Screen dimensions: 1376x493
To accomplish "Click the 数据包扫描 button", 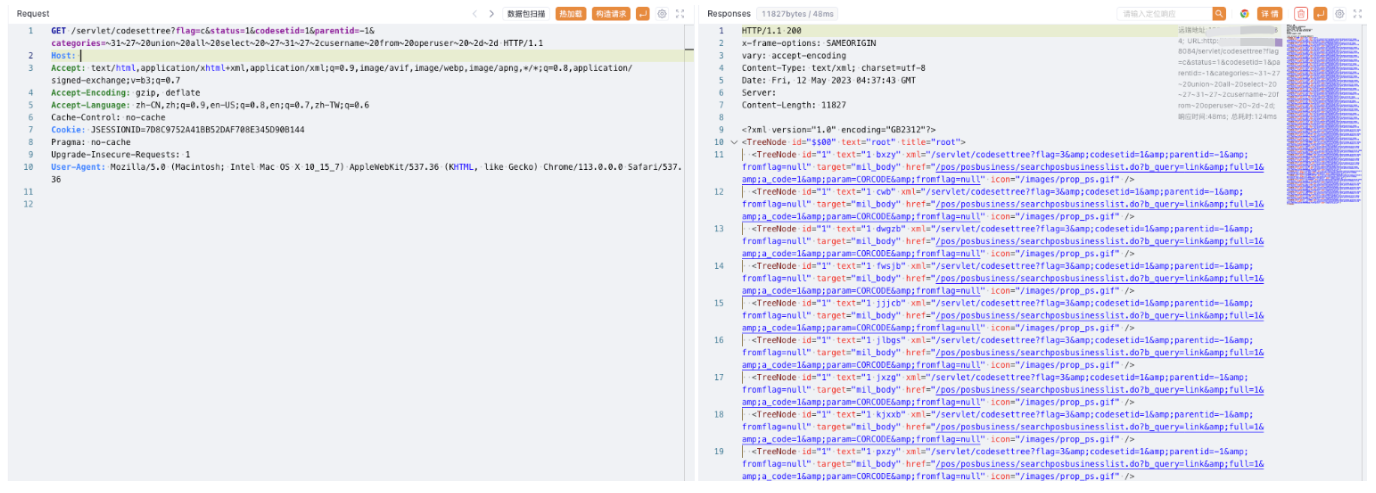I will click(526, 14).
